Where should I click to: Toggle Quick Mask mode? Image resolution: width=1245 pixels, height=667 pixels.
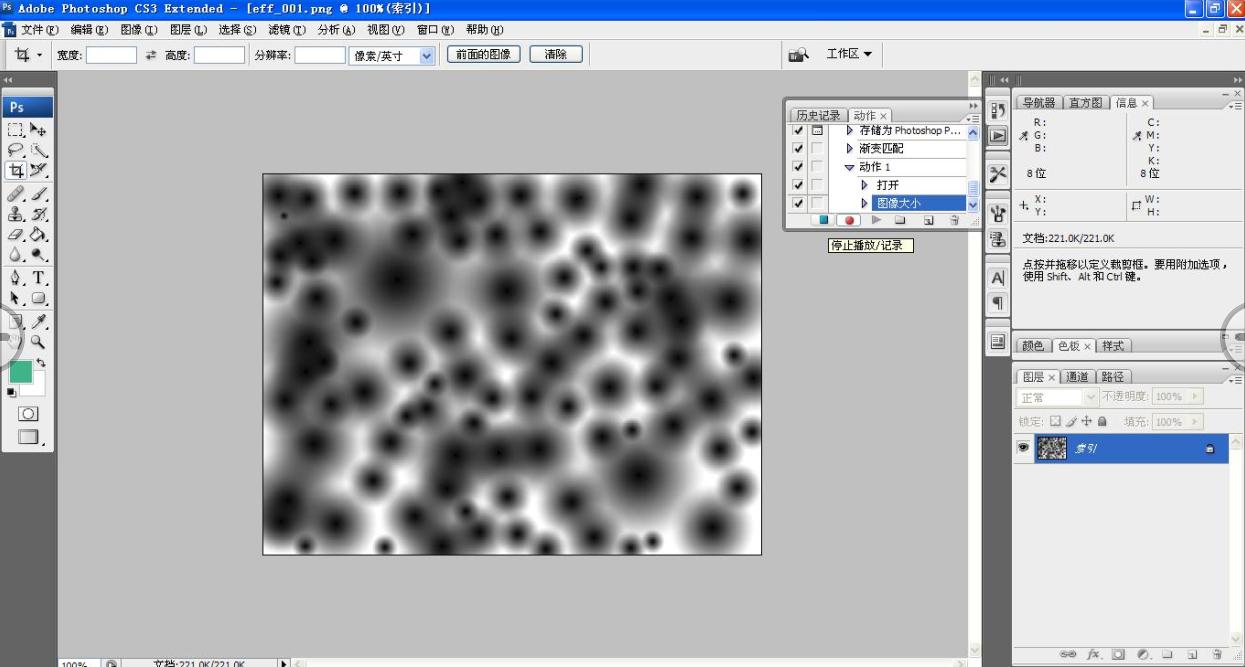coord(28,414)
